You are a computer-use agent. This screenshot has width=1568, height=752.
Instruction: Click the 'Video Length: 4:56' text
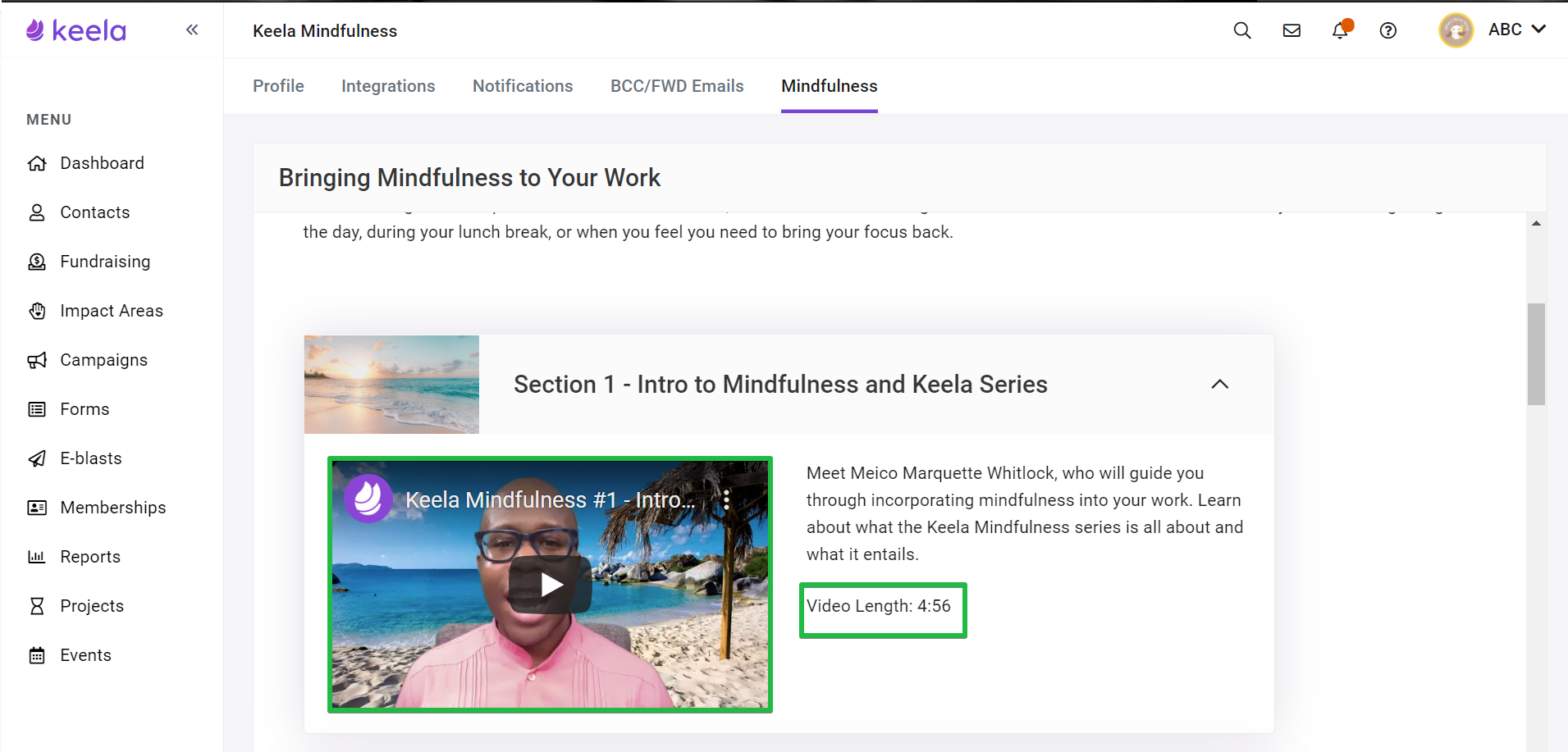879,606
